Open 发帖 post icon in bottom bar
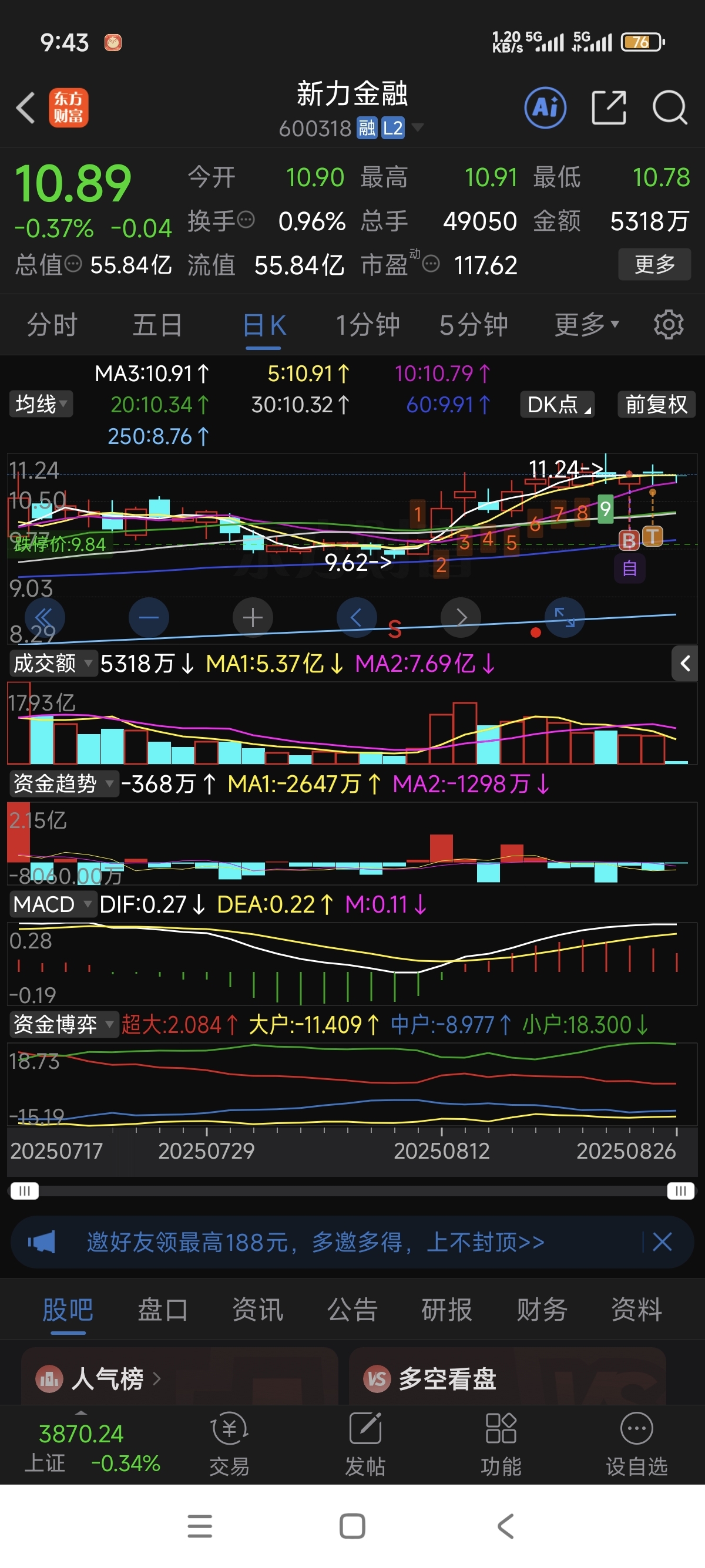This screenshot has height=1568, width=705. coord(365,1444)
